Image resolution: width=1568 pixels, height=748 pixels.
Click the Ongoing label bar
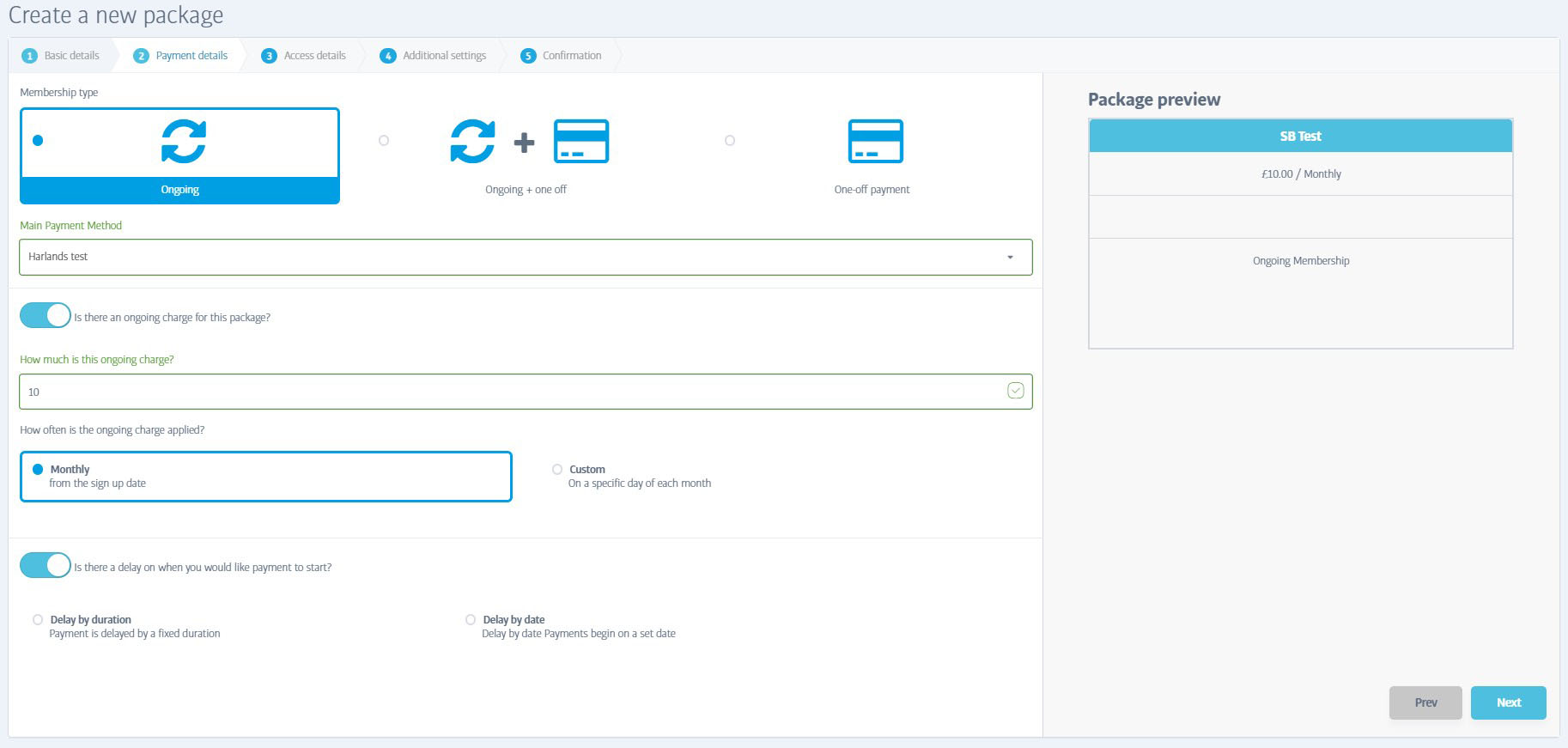pyautogui.click(x=179, y=190)
